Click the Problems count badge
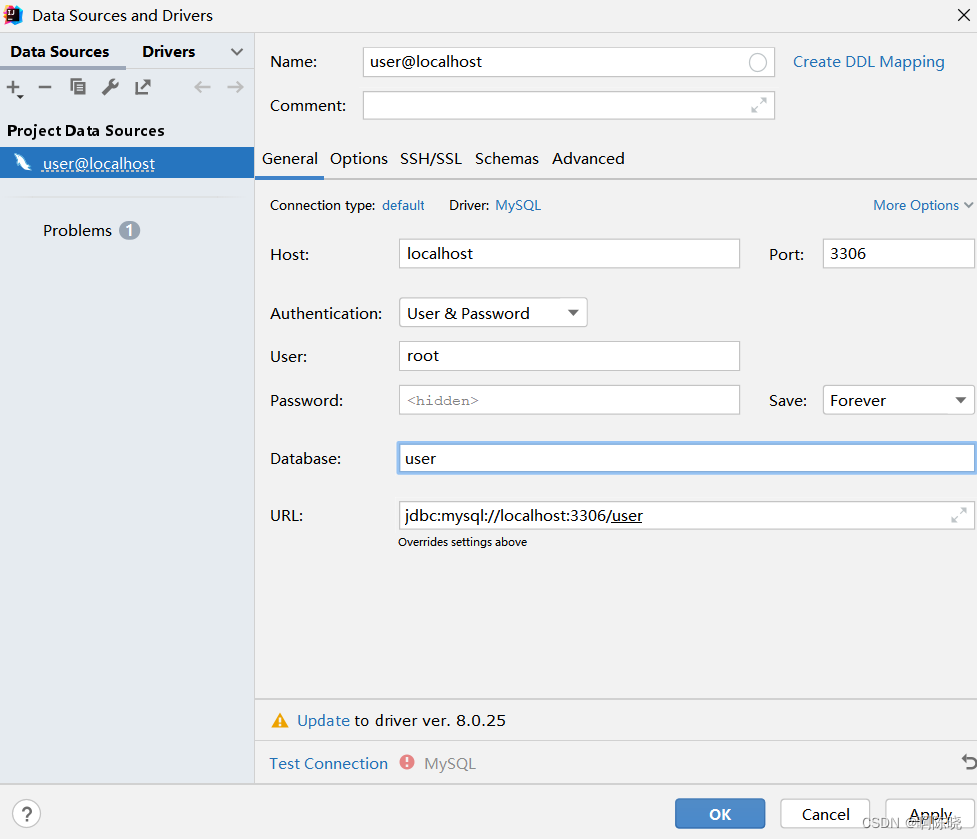 (130, 230)
